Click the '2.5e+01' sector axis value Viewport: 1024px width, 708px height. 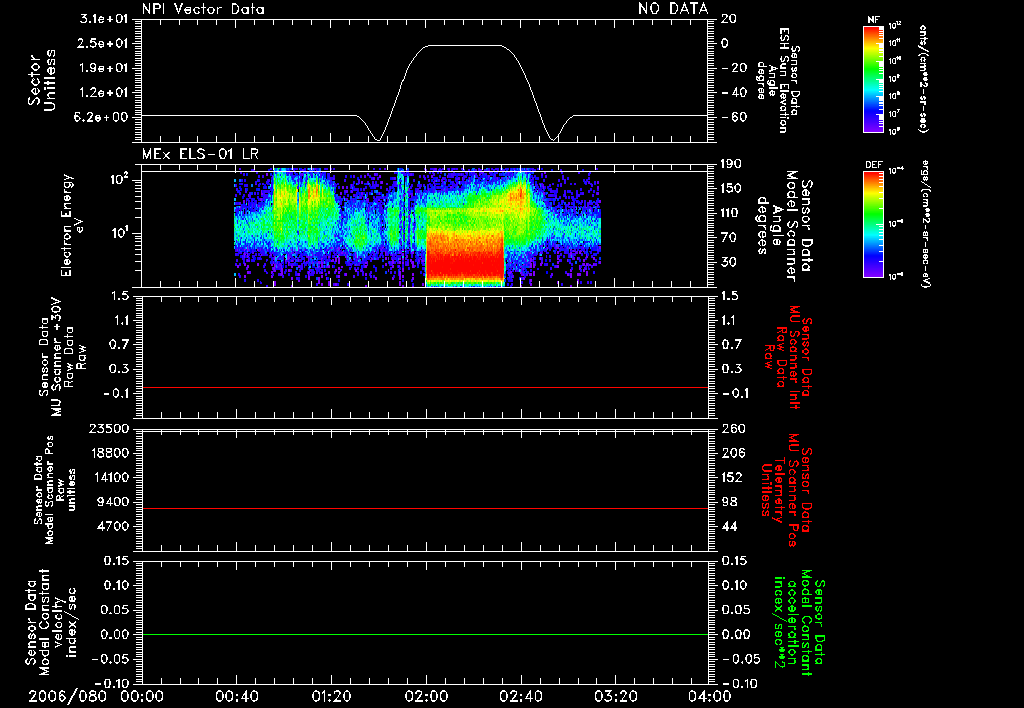point(104,43)
